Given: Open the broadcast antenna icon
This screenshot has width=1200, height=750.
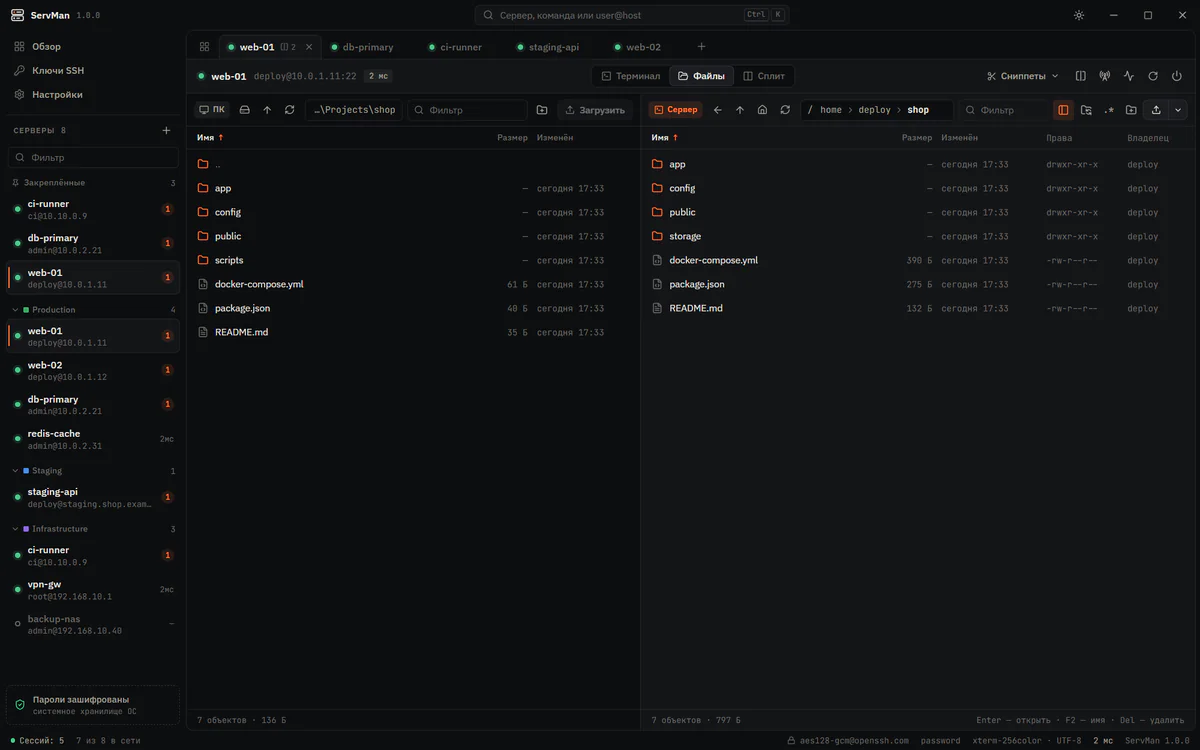Looking at the screenshot, I should 1105,76.
